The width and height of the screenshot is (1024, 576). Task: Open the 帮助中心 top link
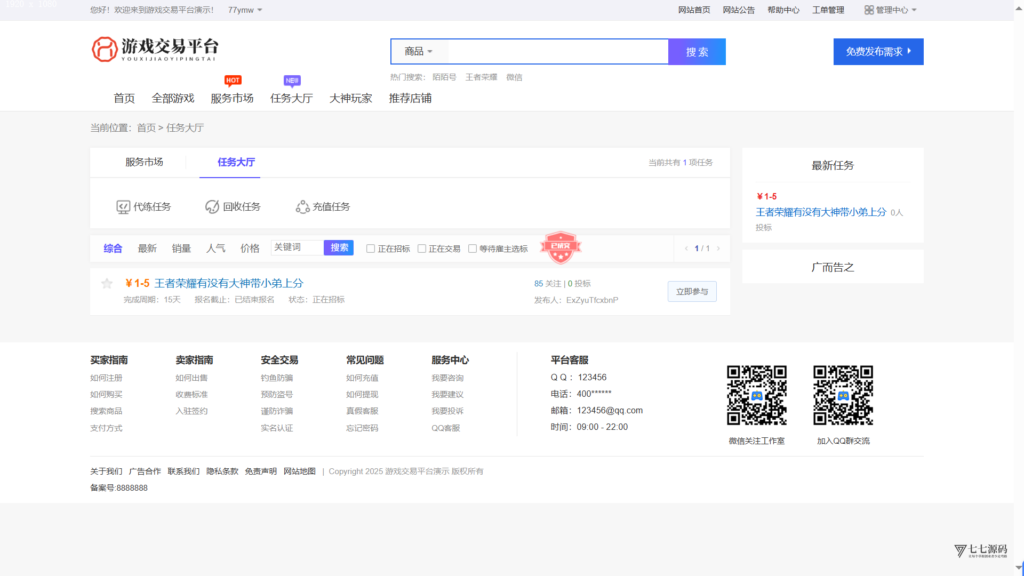(783, 10)
